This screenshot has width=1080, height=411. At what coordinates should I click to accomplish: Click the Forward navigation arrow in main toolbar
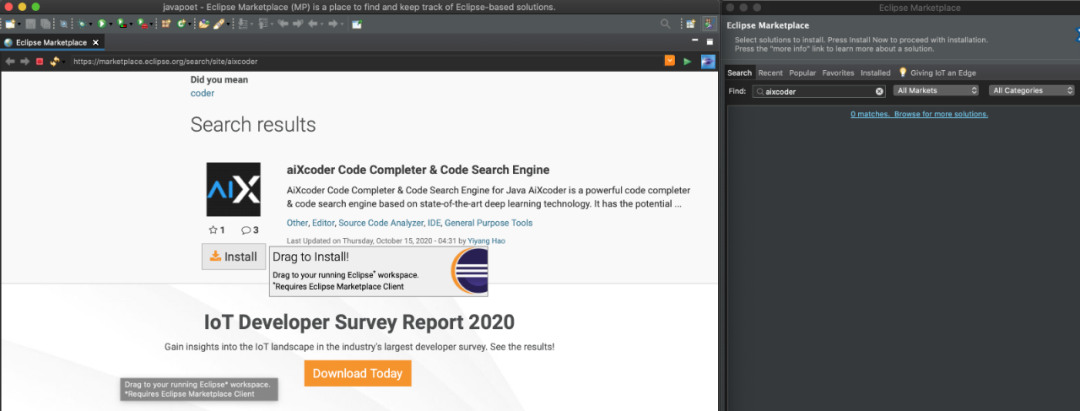333,23
